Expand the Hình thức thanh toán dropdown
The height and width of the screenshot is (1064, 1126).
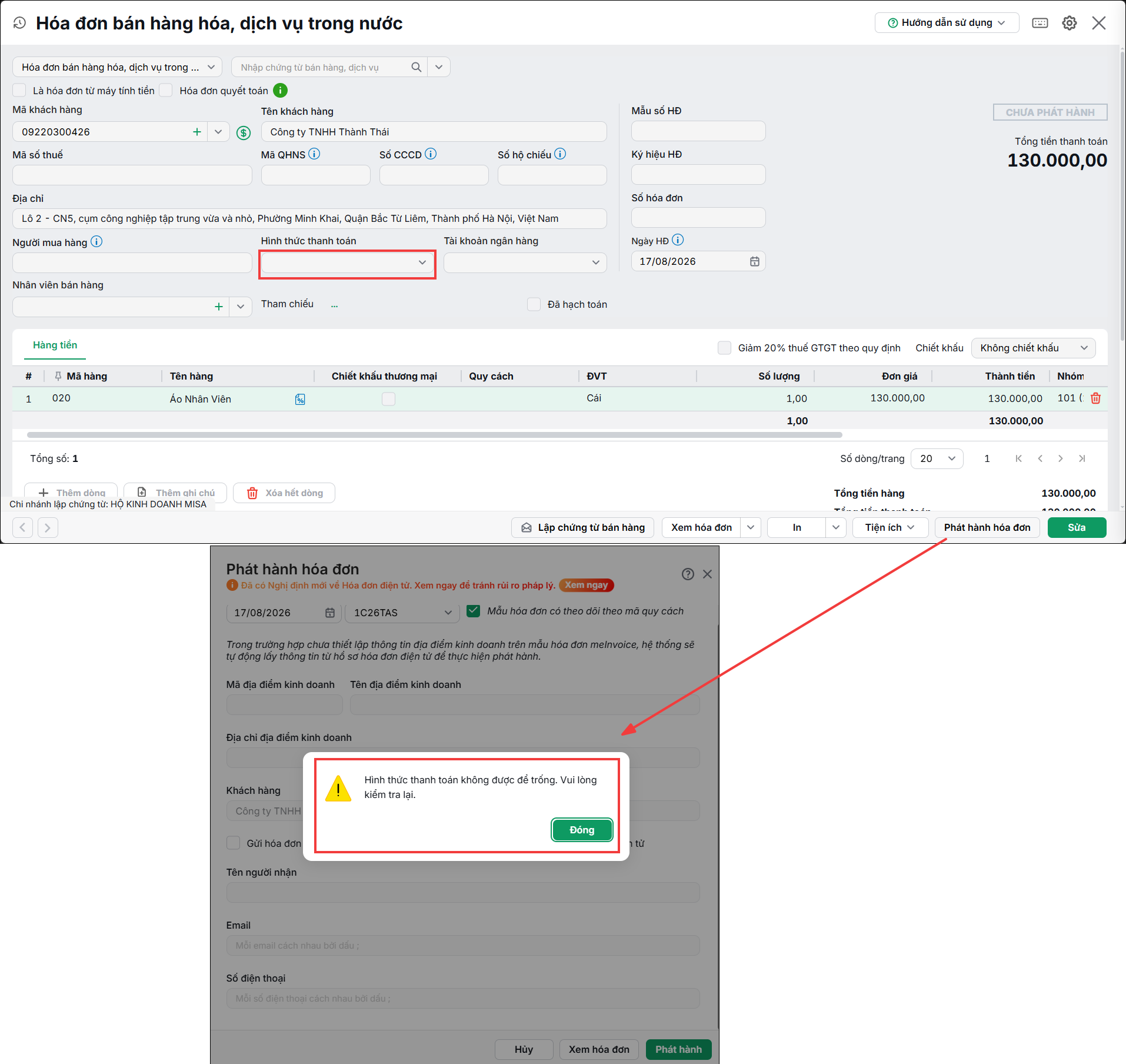pos(347,262)
